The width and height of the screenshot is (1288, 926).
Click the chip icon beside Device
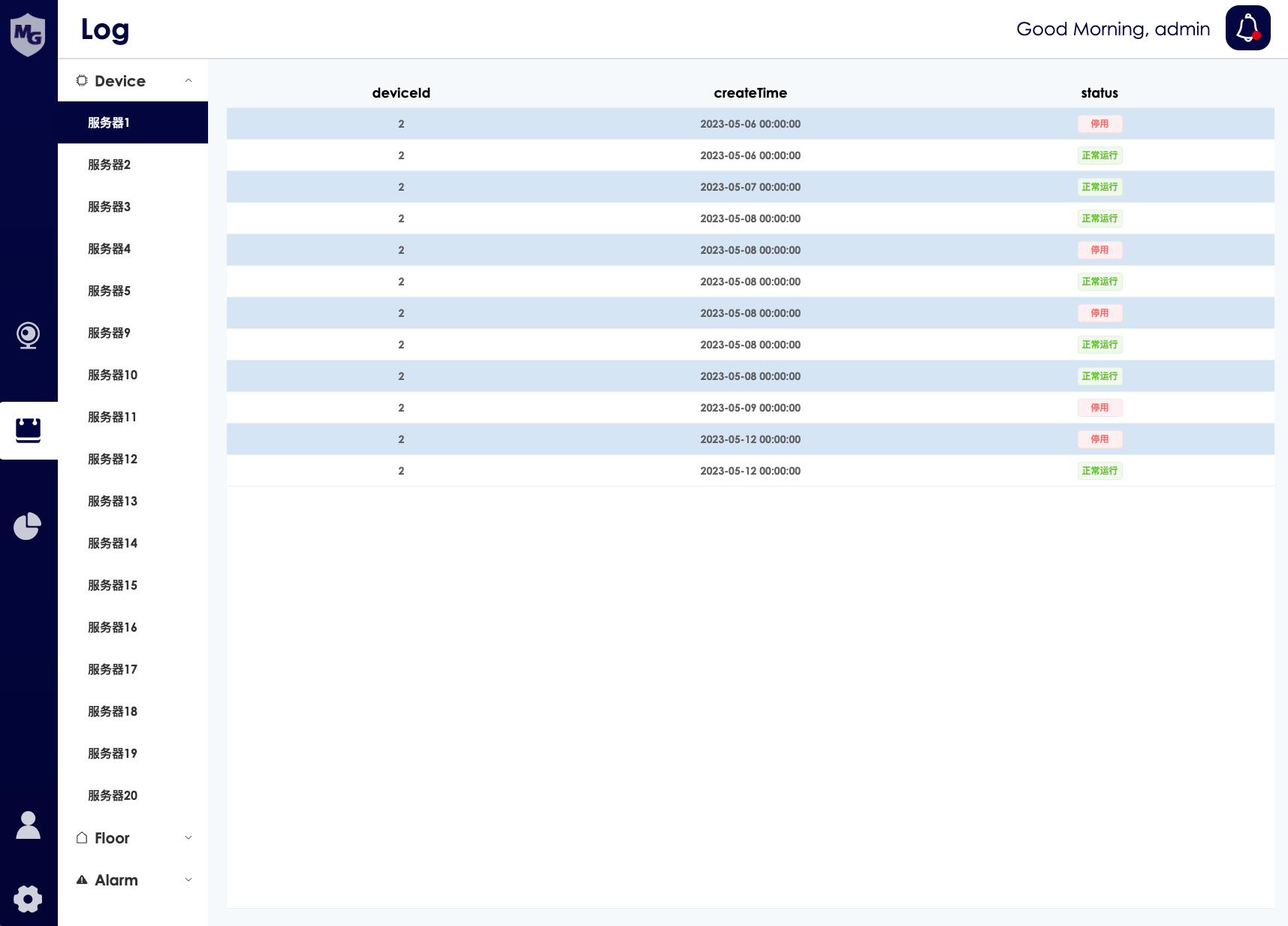[x=82, y=80]
